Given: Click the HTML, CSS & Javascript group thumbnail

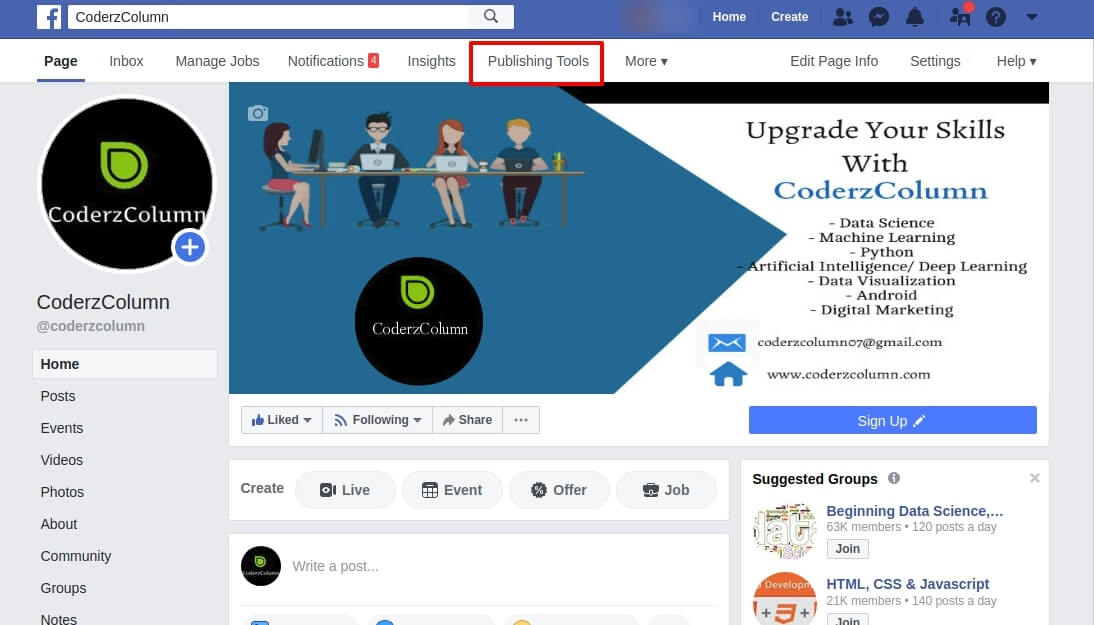Looking at the screenshot, I should [785, 599].
